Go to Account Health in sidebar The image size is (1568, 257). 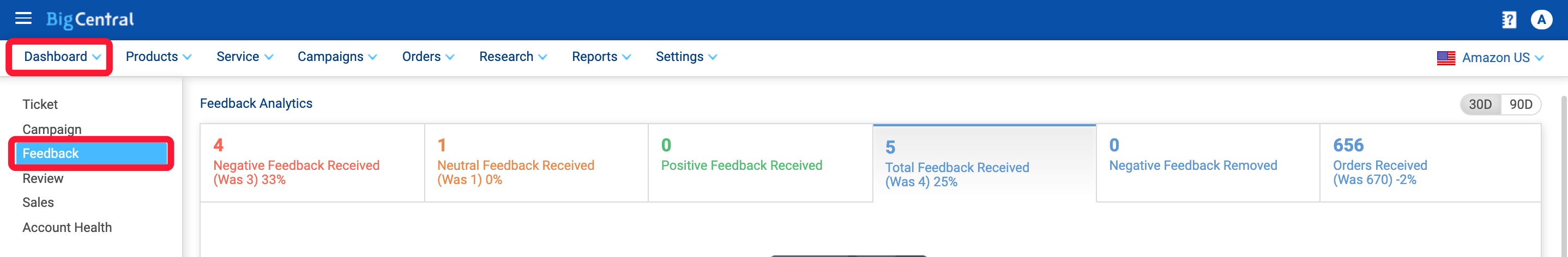pyautogui.click(x=67, y=228)
